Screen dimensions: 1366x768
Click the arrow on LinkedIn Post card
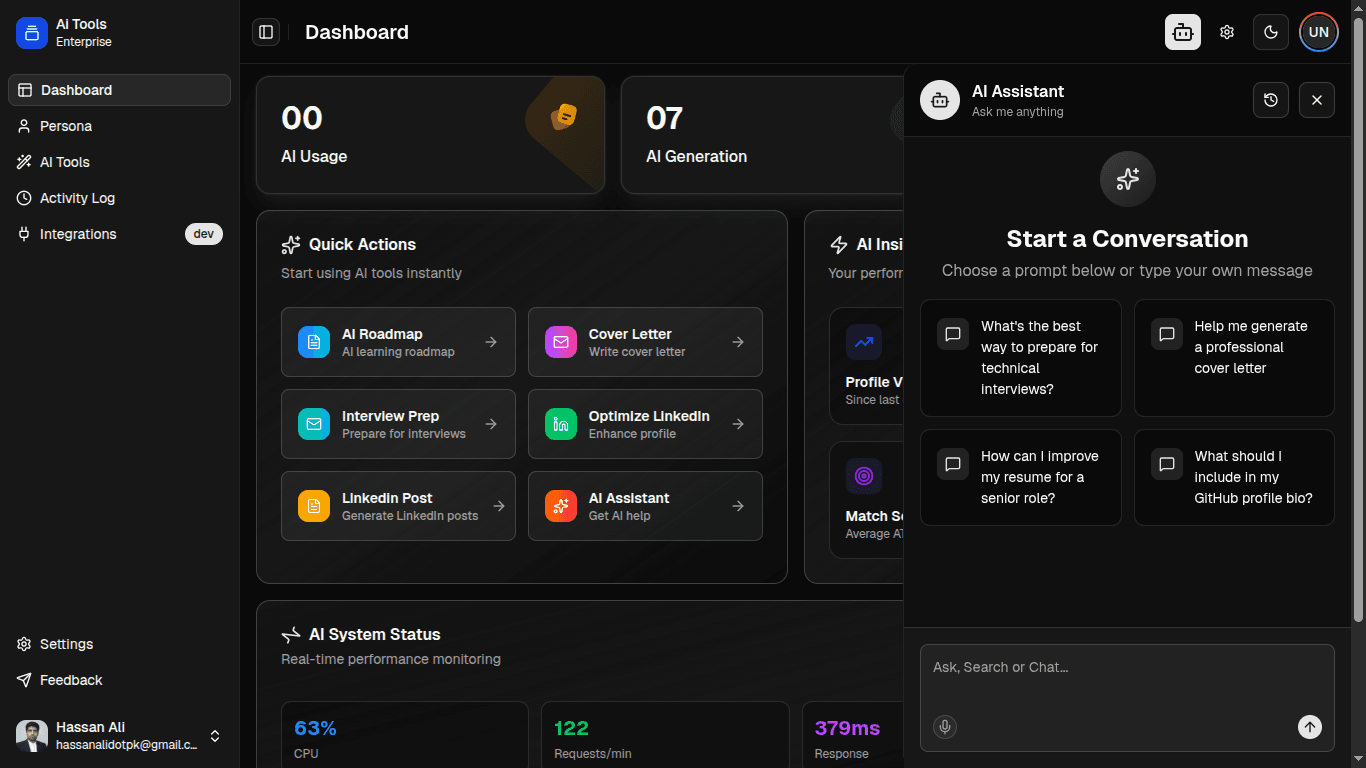pos(498,506)
